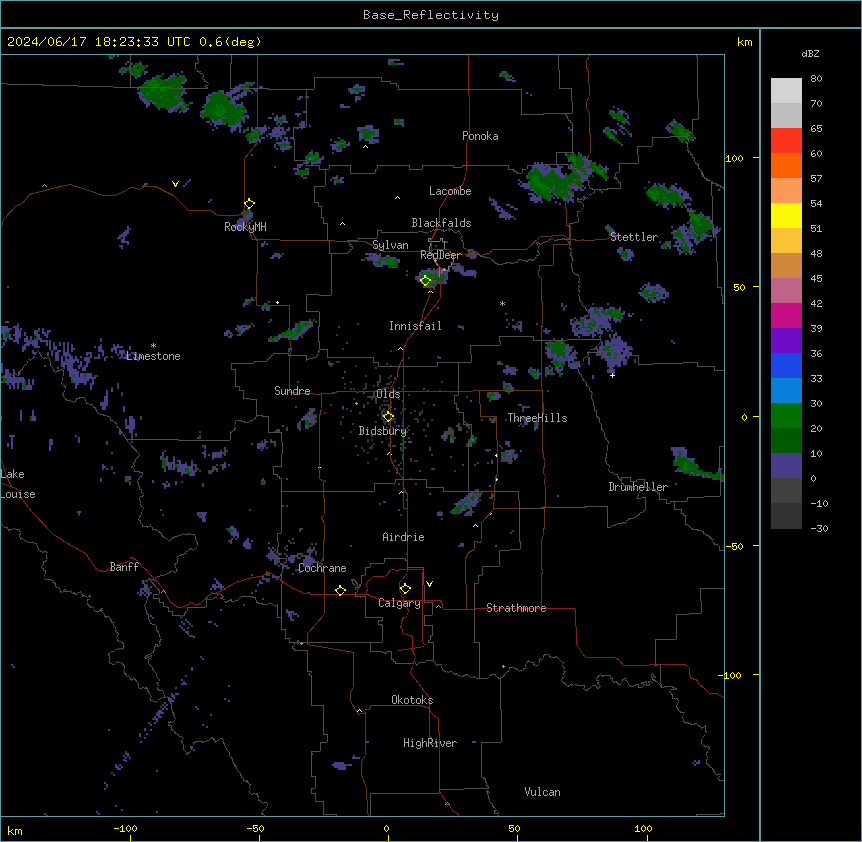Click the -50 tick label on right axis
This screenshot has height=842, width=862.
point(734,546)
